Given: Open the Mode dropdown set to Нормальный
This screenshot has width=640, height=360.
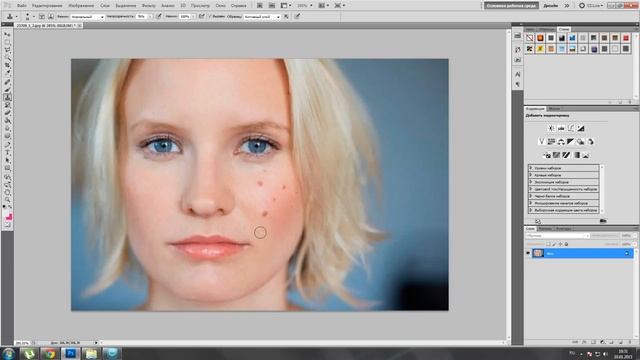Looking at the screenshot, I should click(x=87, y=17).
